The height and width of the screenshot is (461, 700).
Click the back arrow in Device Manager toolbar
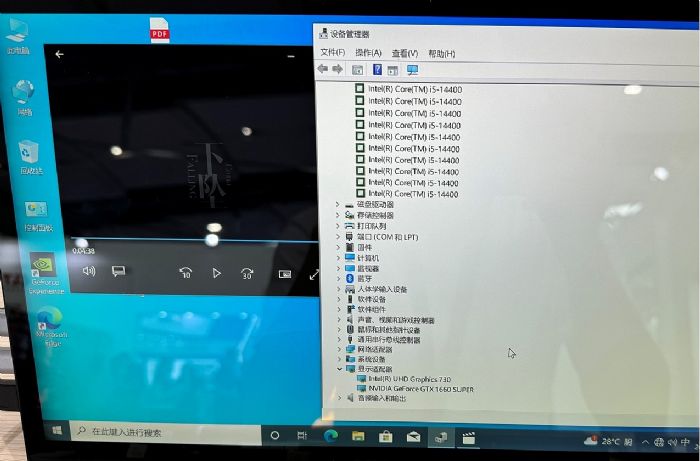point(322,69)
